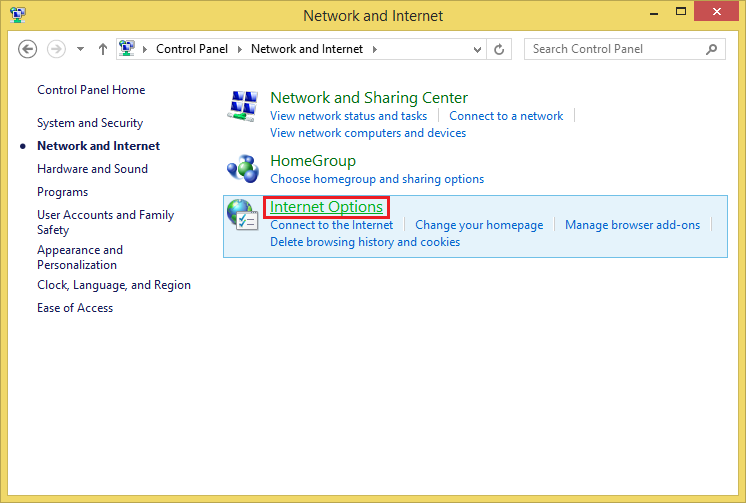Open Network and Sharing Center heading
The width and height of the screenshot is (746, 503).
pyautogui.click(x=369, y=98)
